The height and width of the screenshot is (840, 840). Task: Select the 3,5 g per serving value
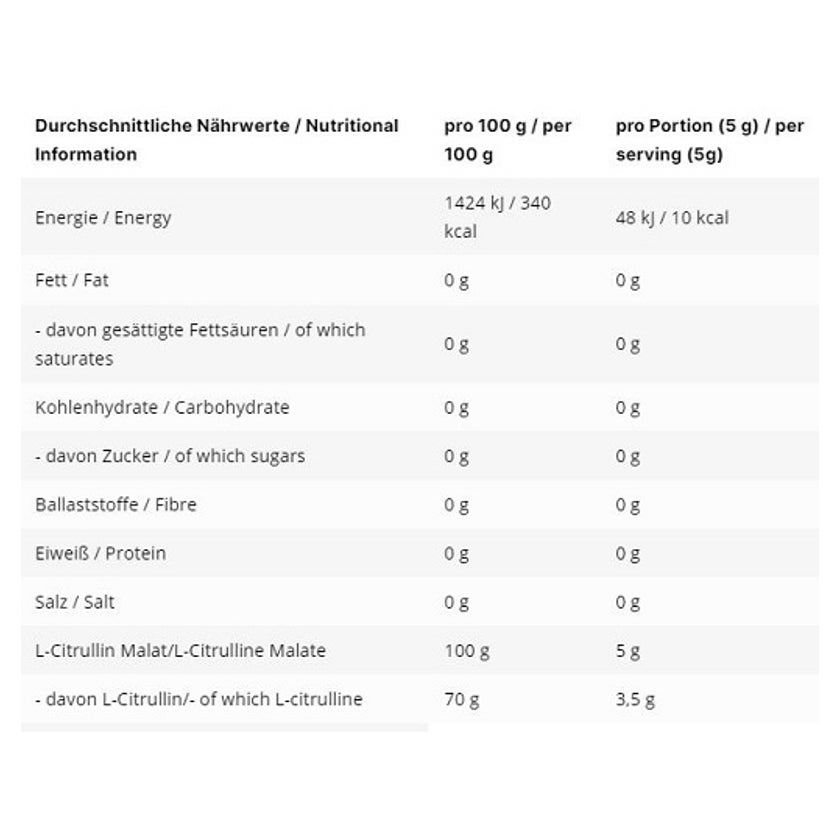pyautogui.click(x=635, y=700)
